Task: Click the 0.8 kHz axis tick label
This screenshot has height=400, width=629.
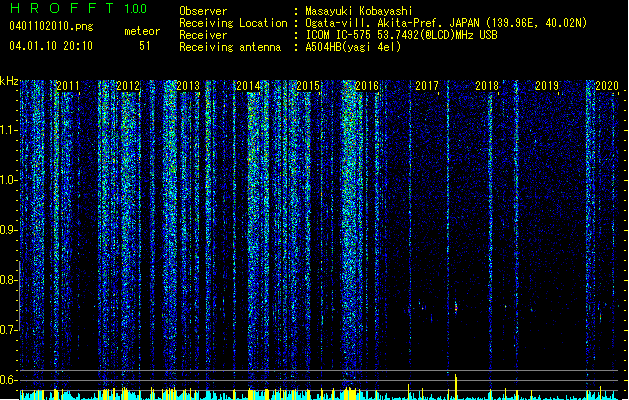Action: (x=8, y=280)
